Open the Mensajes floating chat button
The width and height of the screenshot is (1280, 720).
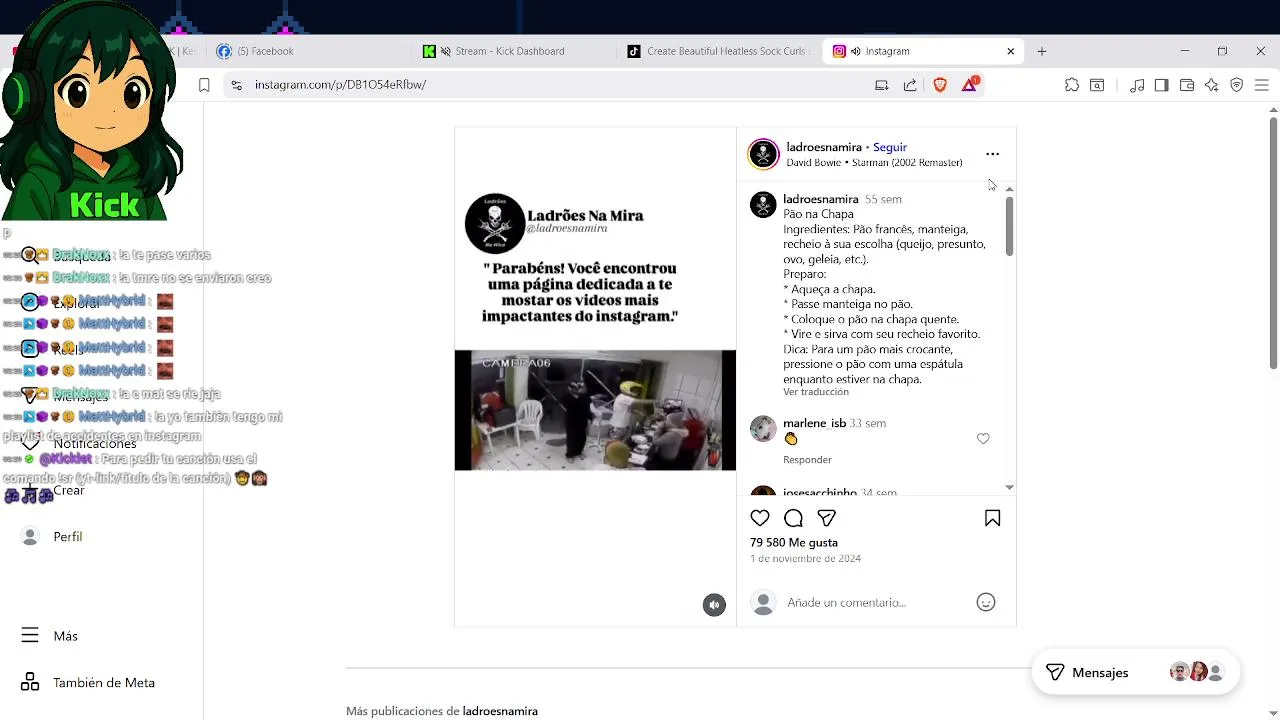pyautogui.click(x=1135, y=672)
